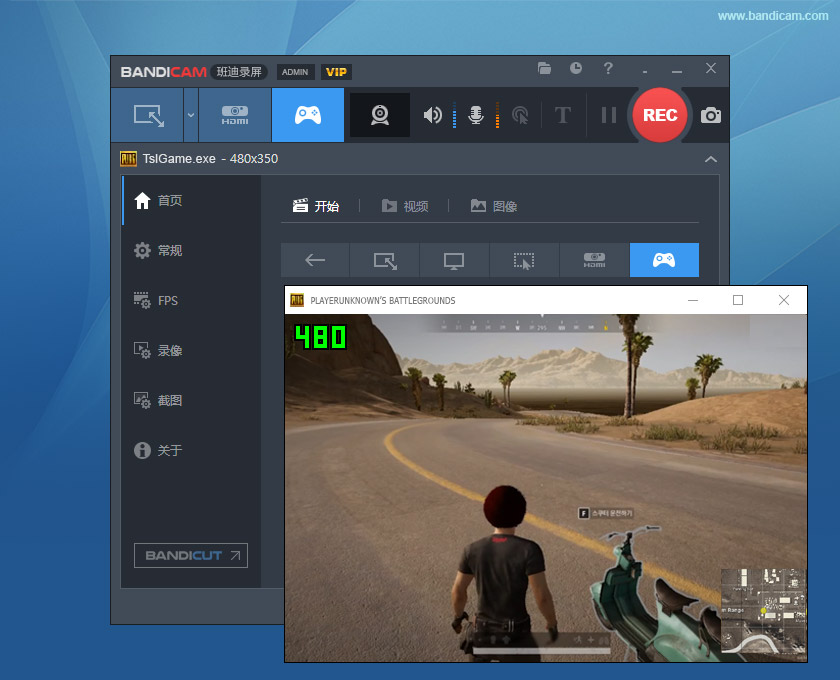Take a screenshot with camera icon
The image size is (840, 680).
pos(711,115)
